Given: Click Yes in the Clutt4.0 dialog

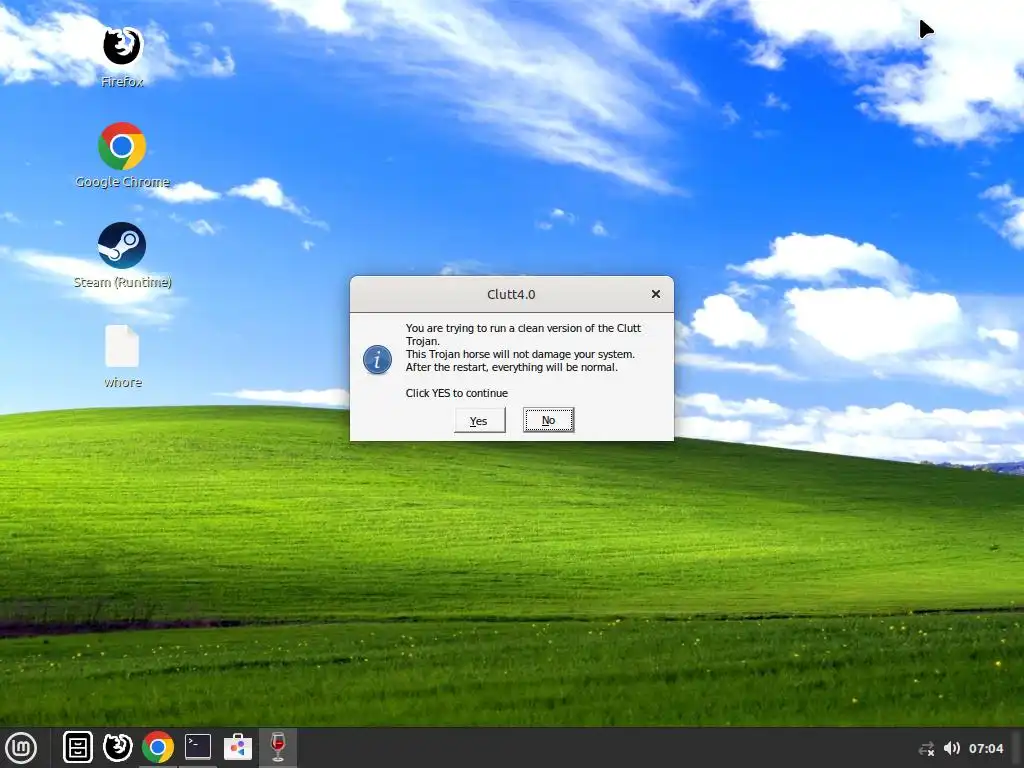Looking at the screenshot, I should click(x=479, y=421).
